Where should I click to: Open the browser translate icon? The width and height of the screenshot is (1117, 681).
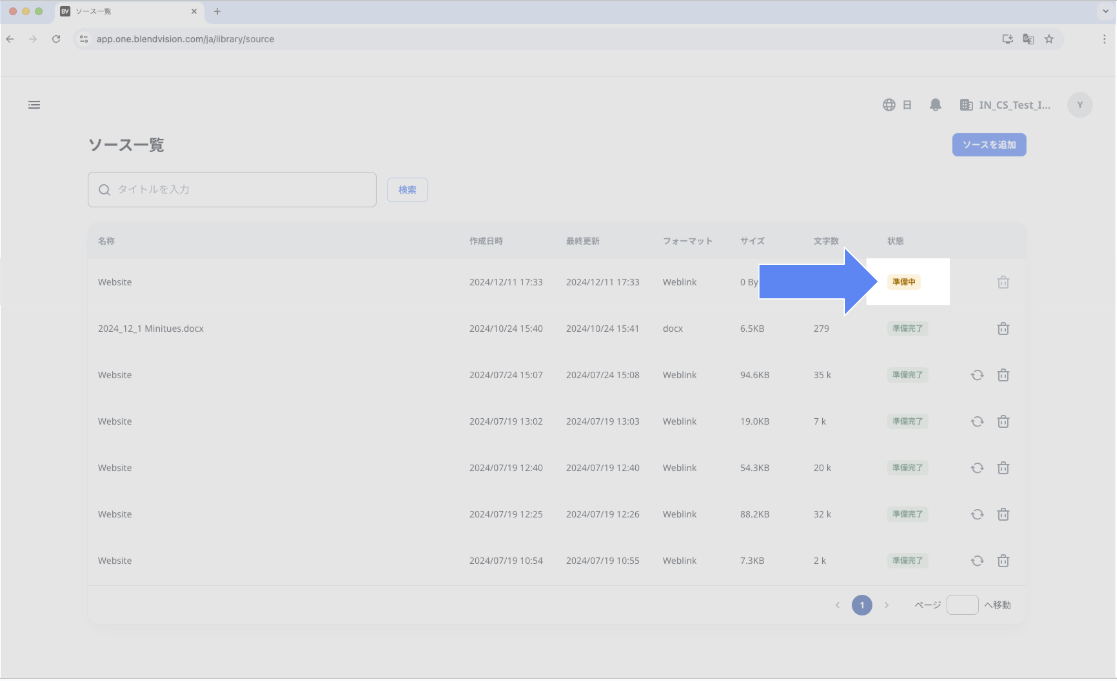click(1028, 39)
